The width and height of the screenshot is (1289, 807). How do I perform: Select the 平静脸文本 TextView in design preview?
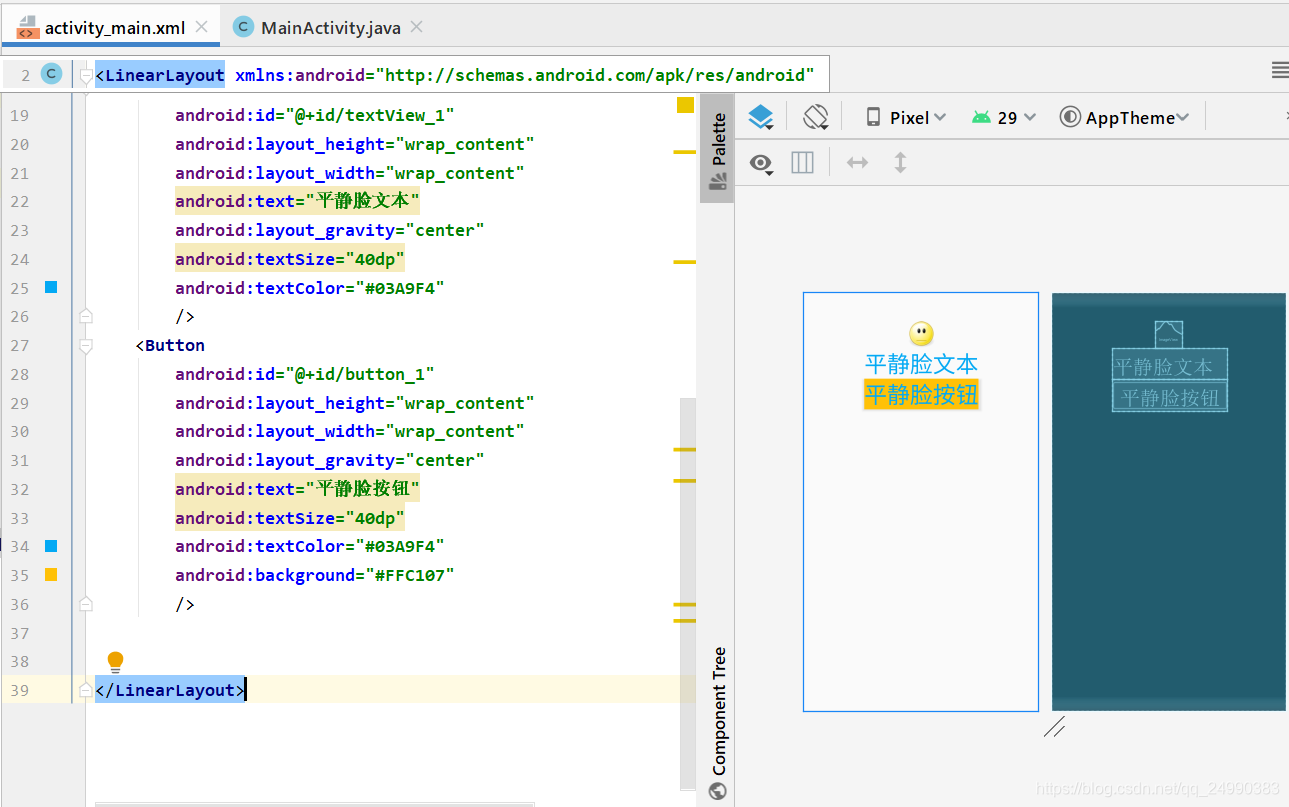coord(921,364)
